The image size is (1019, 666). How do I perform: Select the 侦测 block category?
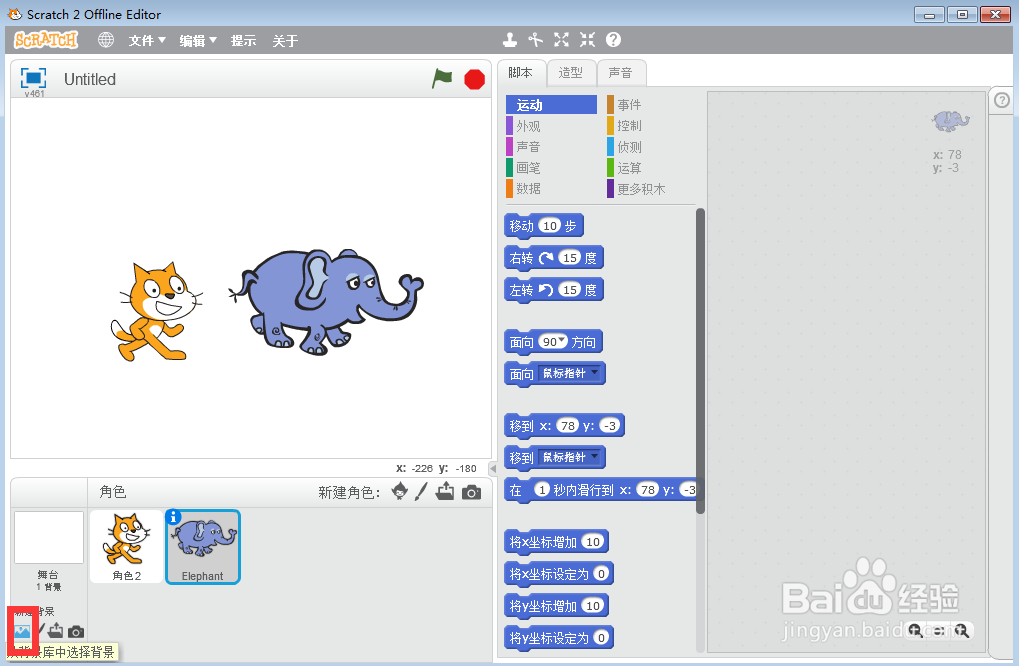pyautogui.click(x=650, y=147)
